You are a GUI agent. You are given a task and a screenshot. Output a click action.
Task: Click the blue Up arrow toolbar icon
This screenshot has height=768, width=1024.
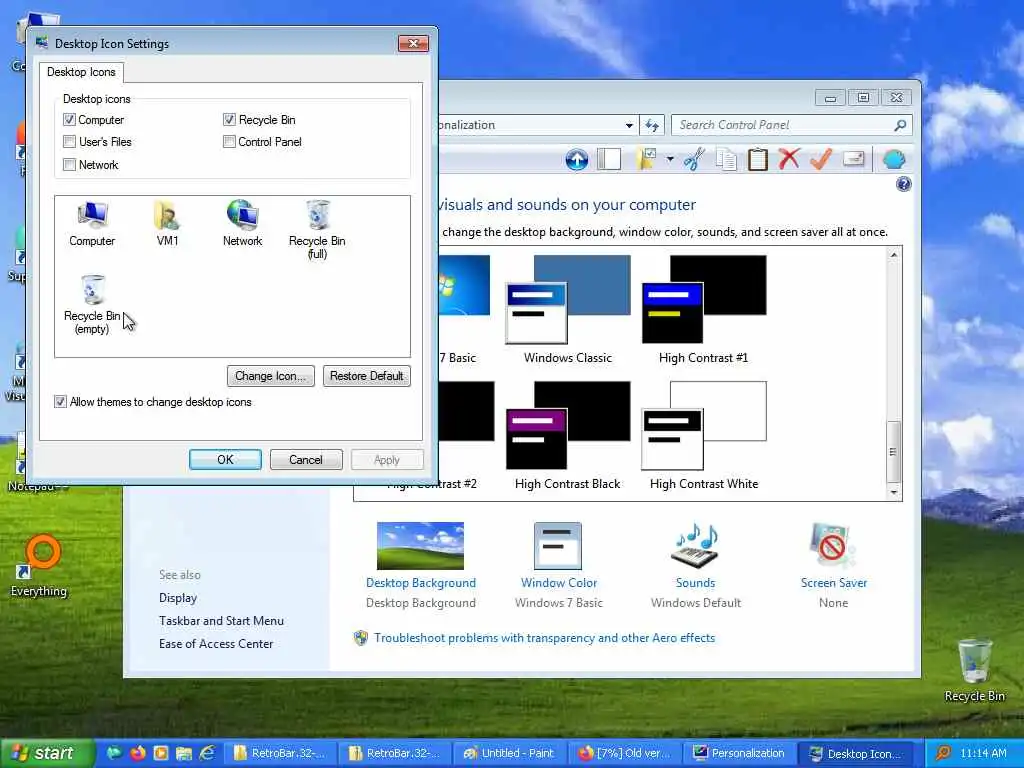pyautogui.click(x=577, y=159)
